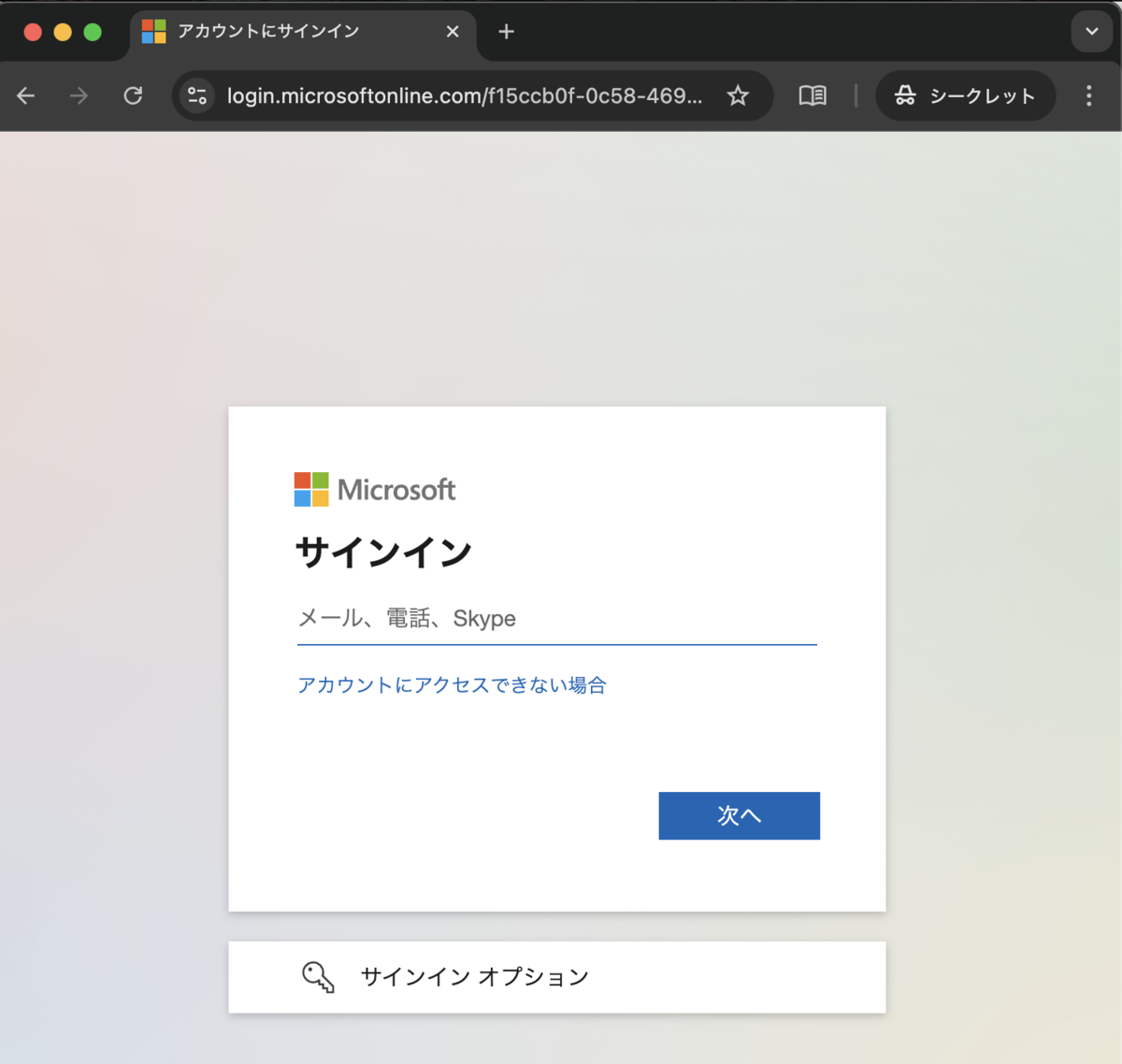
Task: Click the login.microsoftonline.com URL in address bar
Action: tap(465, 95)
